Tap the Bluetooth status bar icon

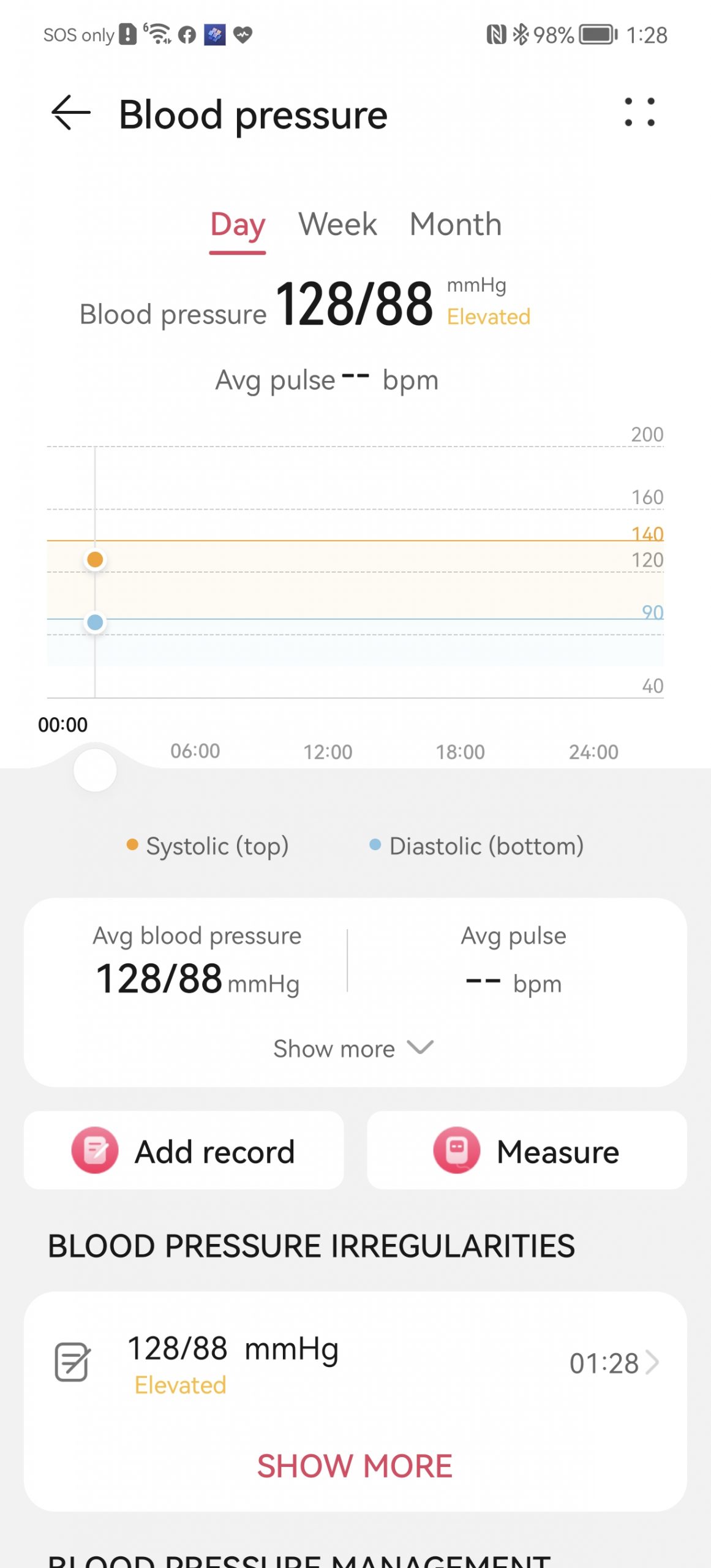(x=520, y=34)
